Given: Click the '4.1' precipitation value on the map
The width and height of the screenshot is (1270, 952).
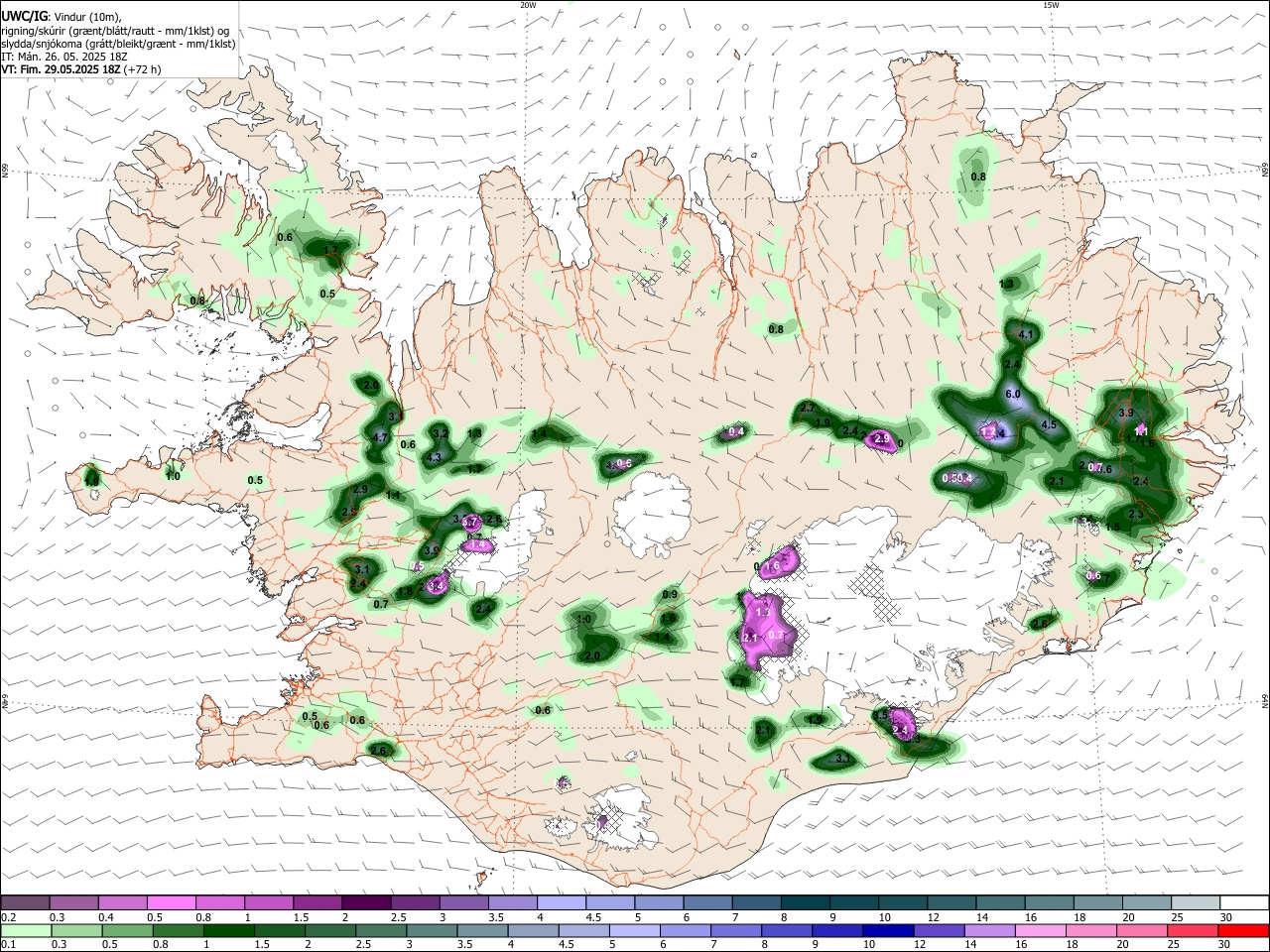Looking at the screenshot, I should pos(1027,335).
